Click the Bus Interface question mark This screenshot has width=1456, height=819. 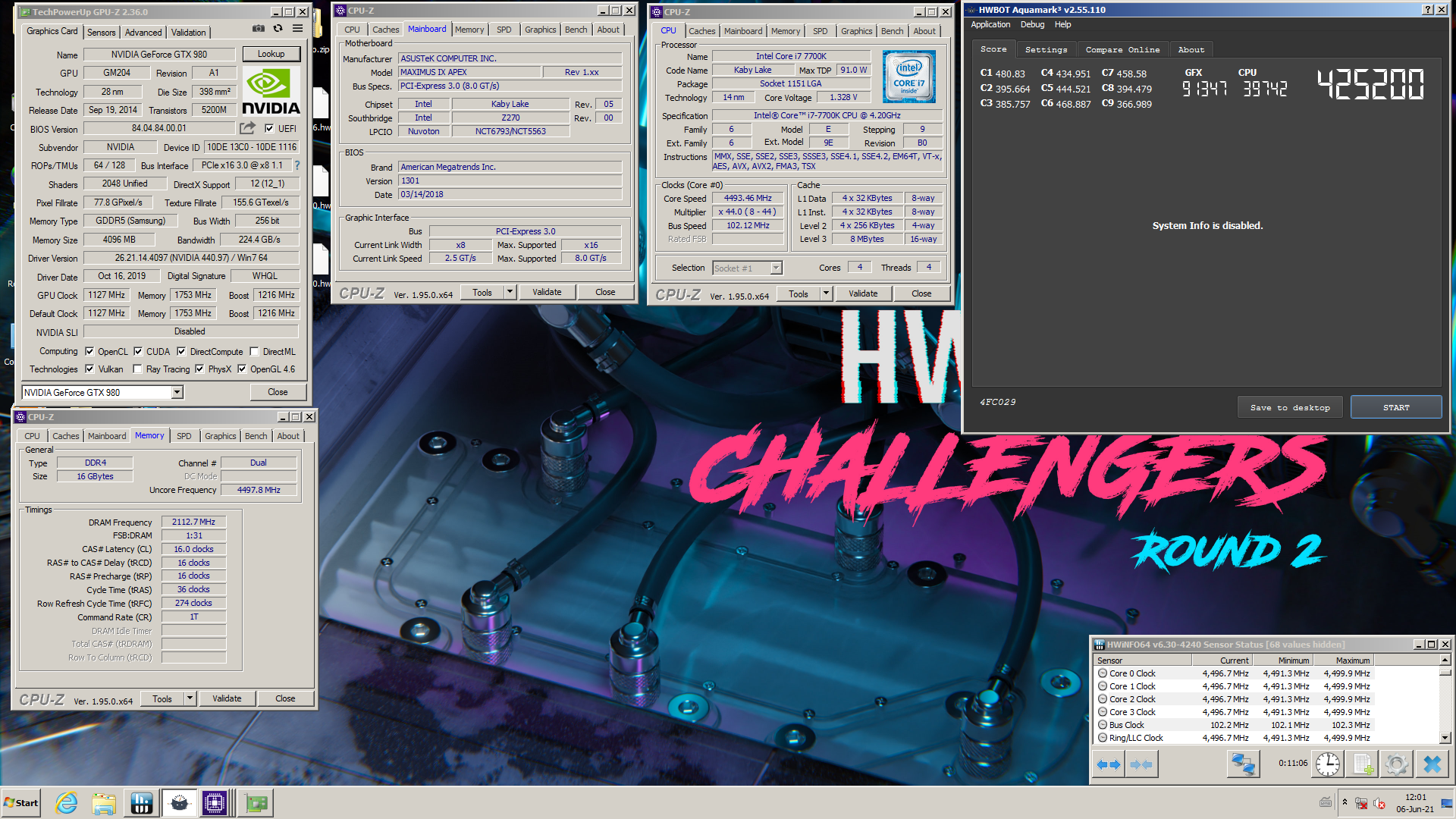click(297, 165)
